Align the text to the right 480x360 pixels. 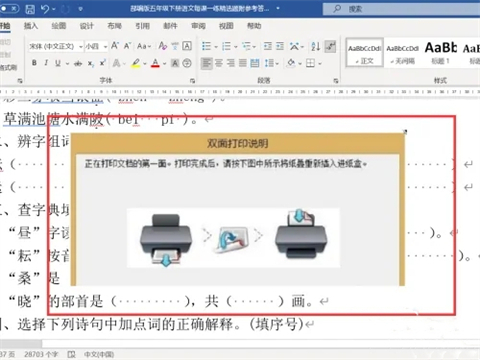[231, 63]
